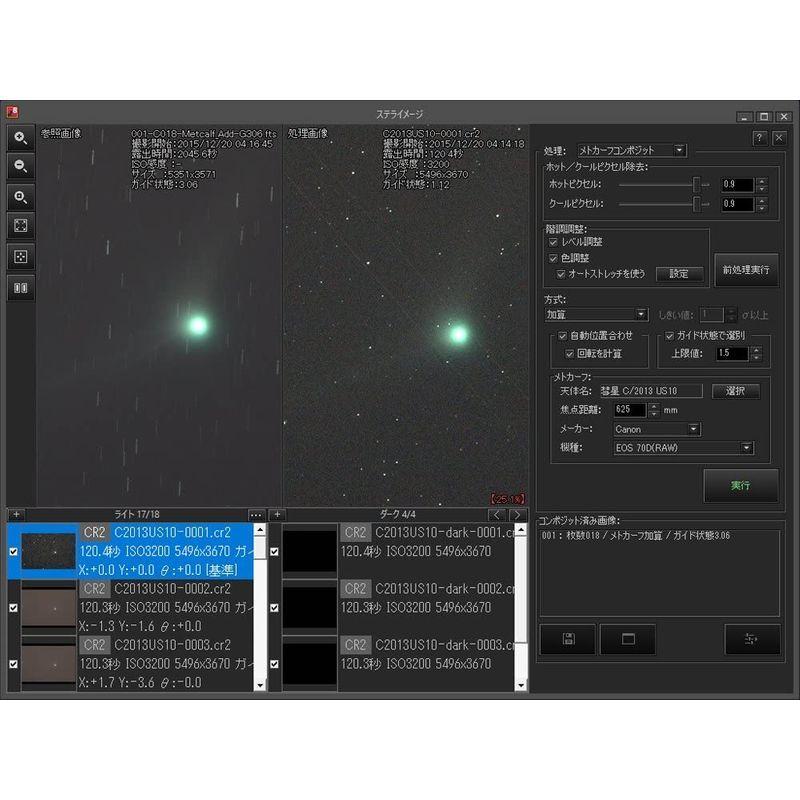800x800 pixels.
Task: Open the 処理 メトカーフコンポジット dropdown
Action: pos(632,150)
